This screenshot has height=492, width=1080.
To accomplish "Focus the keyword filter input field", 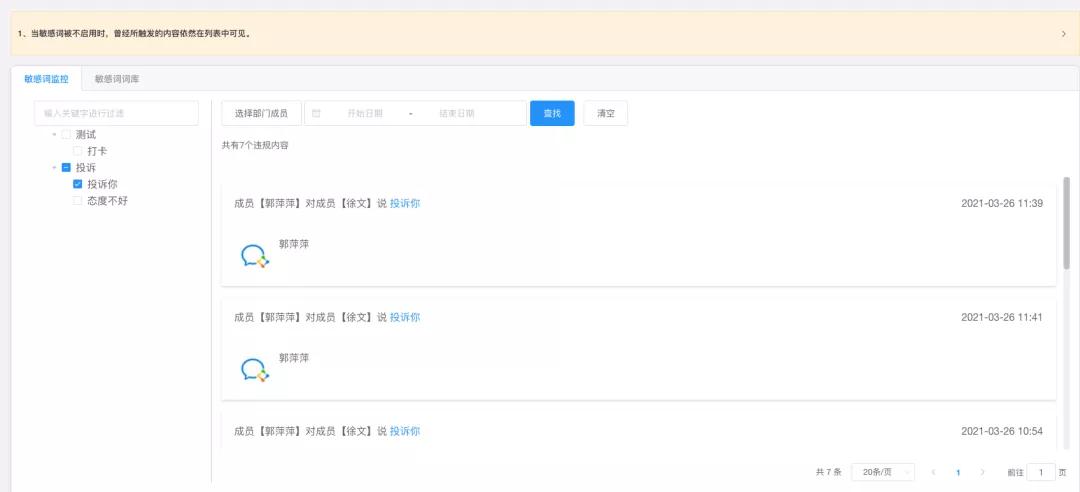I will coord(116,113).
